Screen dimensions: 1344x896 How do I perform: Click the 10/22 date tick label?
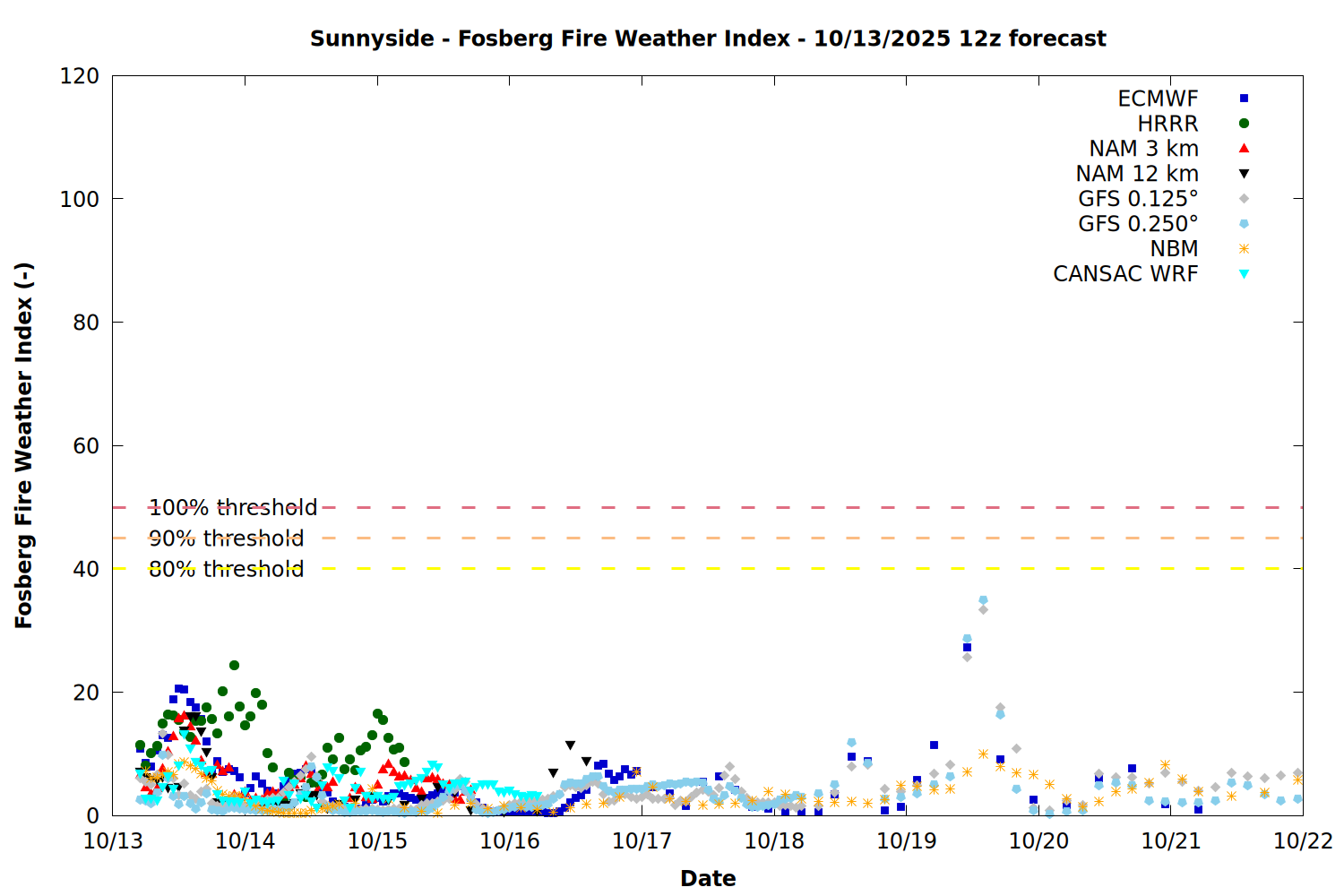click(x=1303, y=841)
